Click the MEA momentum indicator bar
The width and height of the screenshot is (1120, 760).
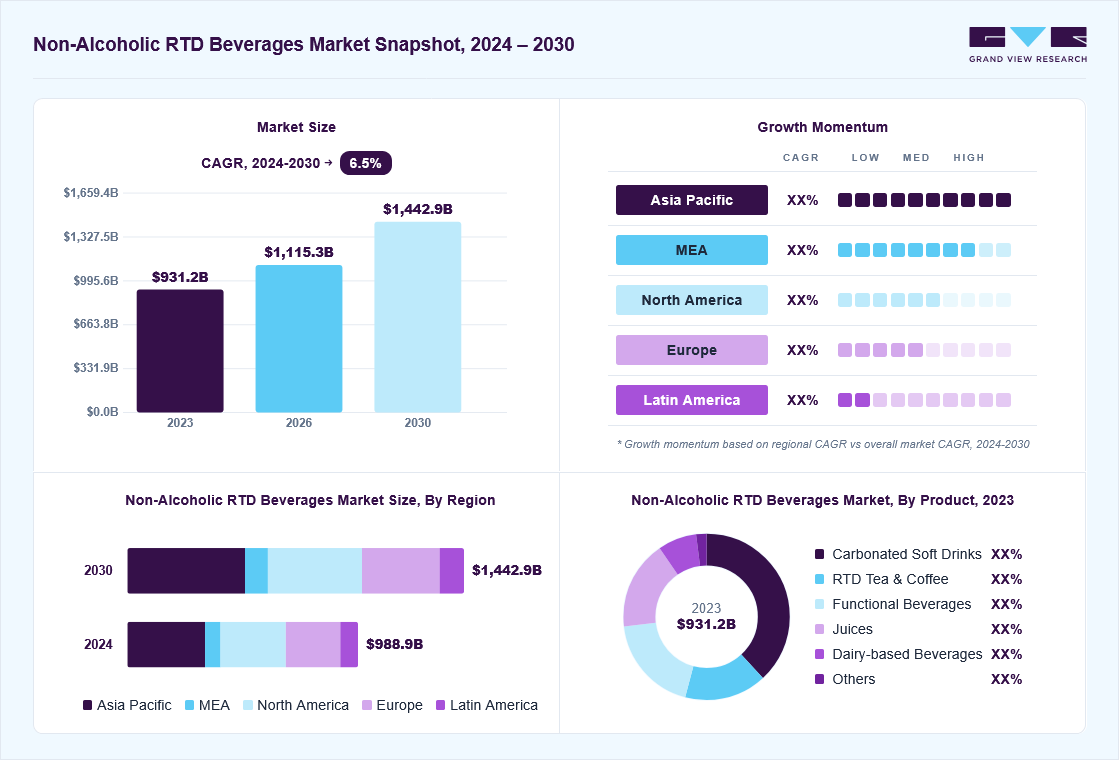924,250
